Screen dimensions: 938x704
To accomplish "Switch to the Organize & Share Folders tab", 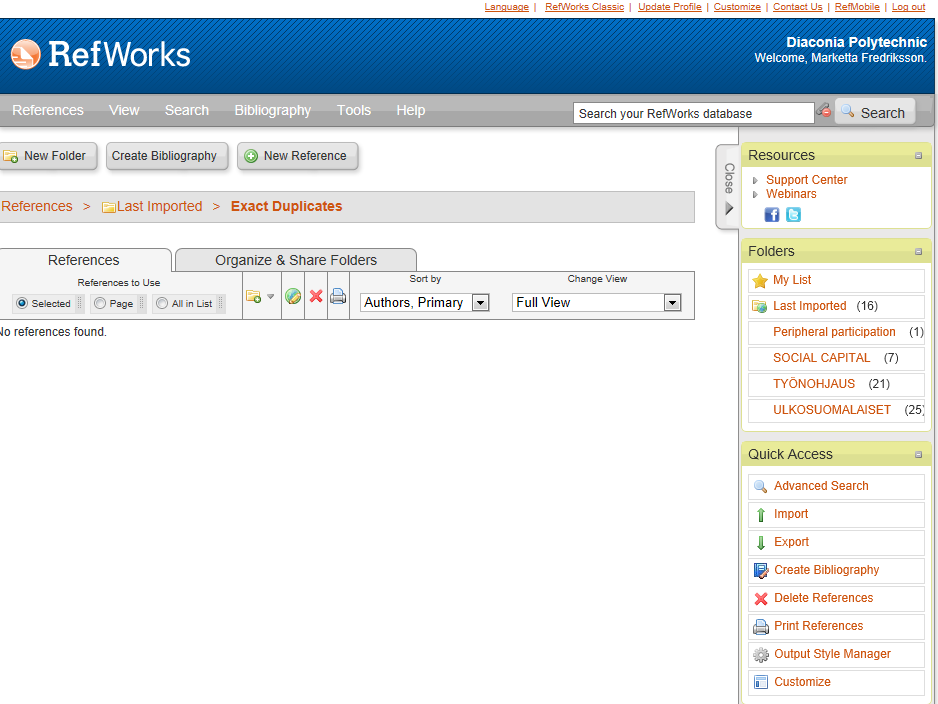I will pos(296,260).
